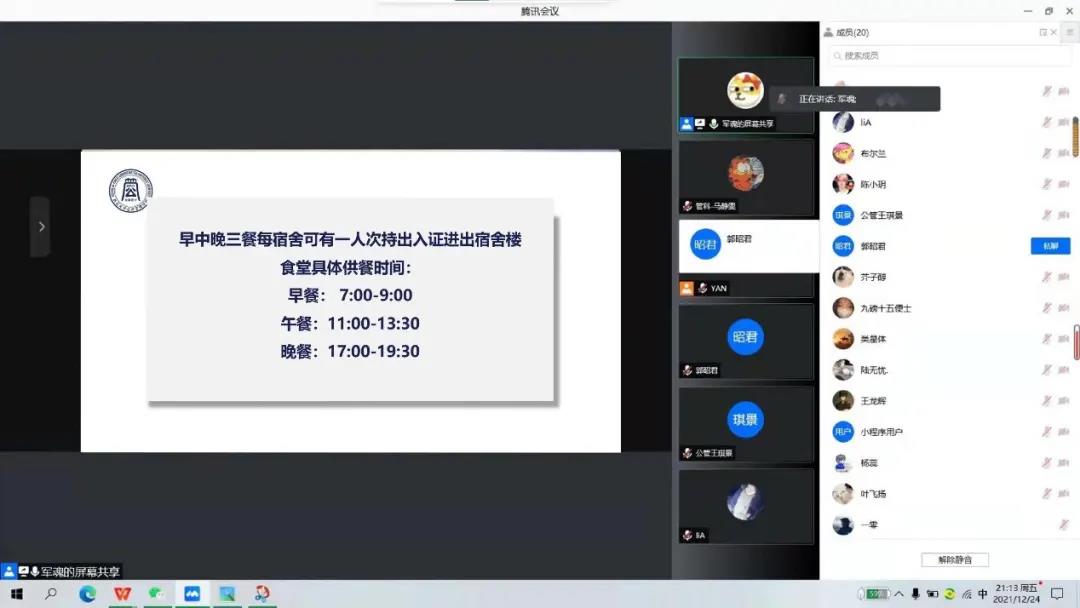Toggle microphone icon for 布尔兰
The image size is (1080, 608).
pos(1047,153)
